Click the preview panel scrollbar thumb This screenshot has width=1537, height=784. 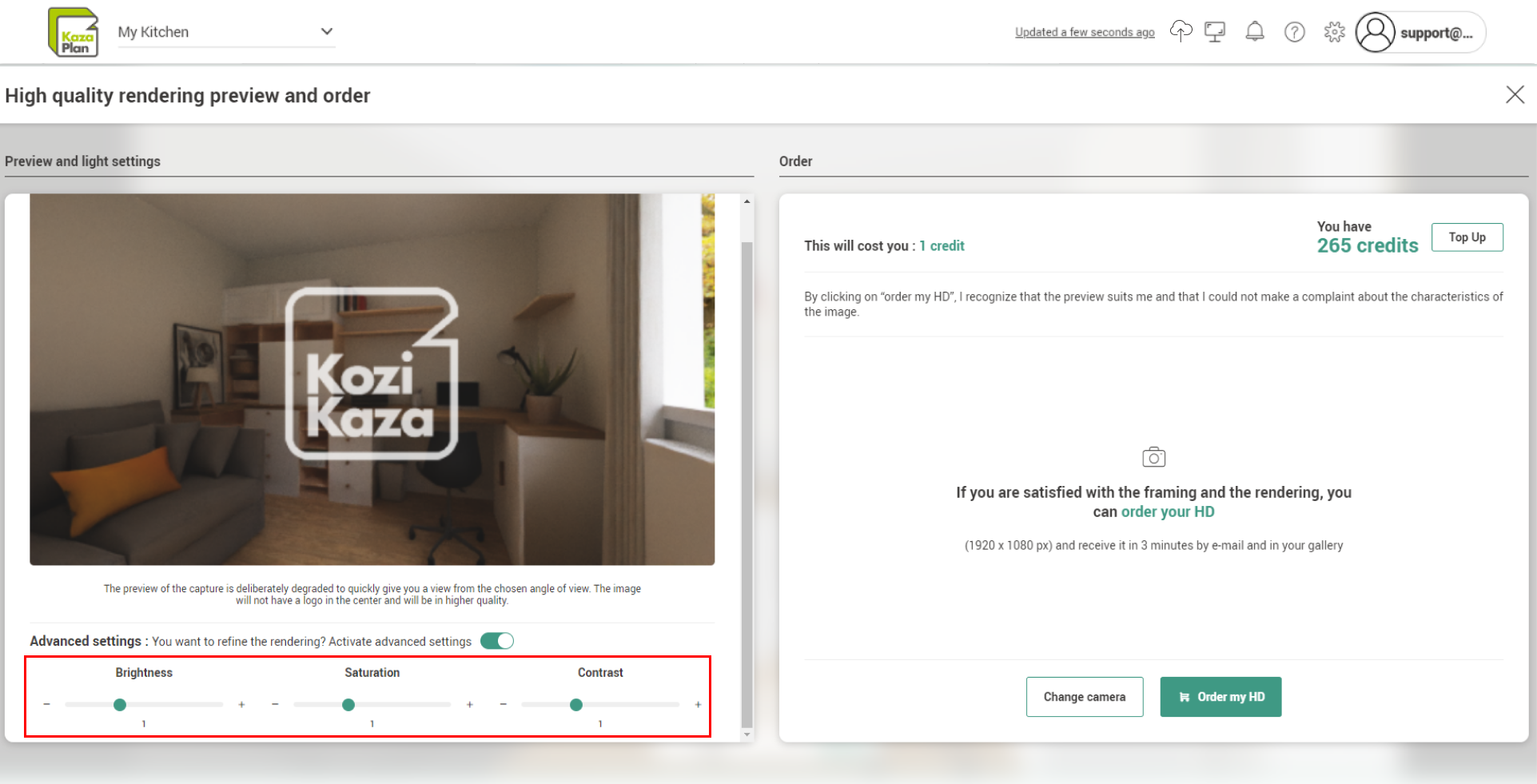point(747,484)
